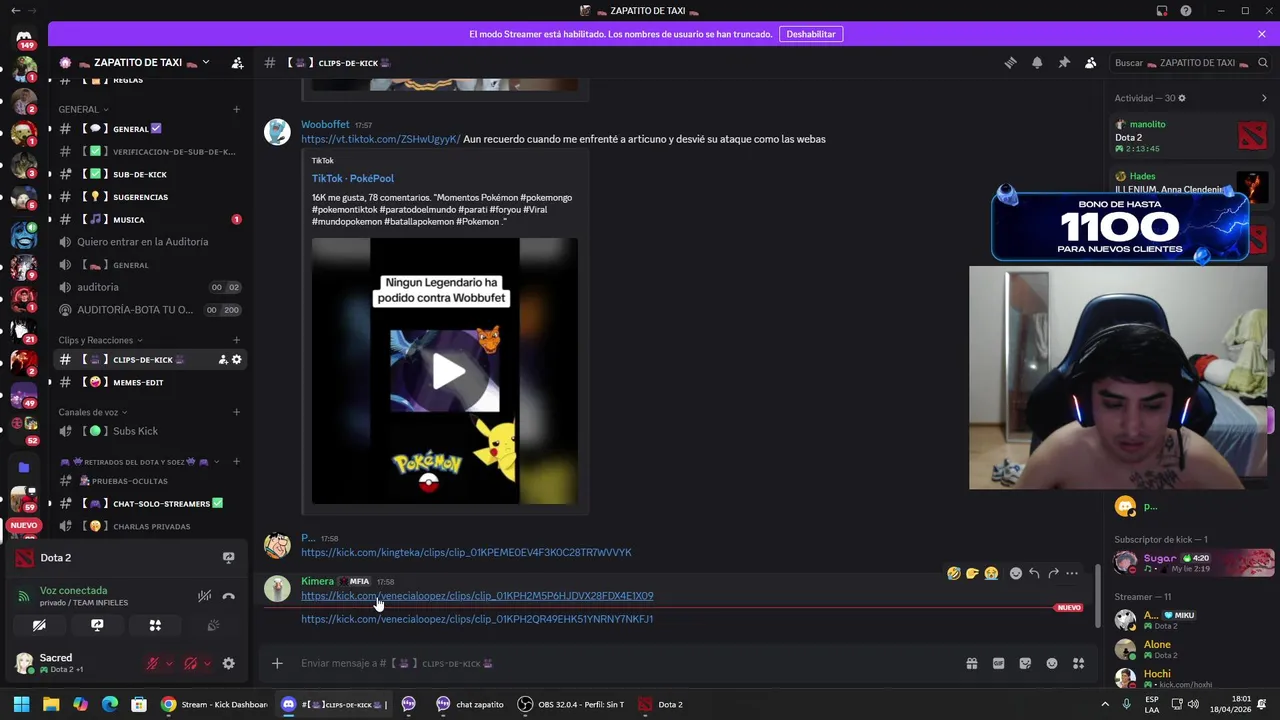Image resolution: width=1280 pixels, height=720 pixels.
Task: Open the Threads icon in channel header
Action: [x=1010, y=62]
